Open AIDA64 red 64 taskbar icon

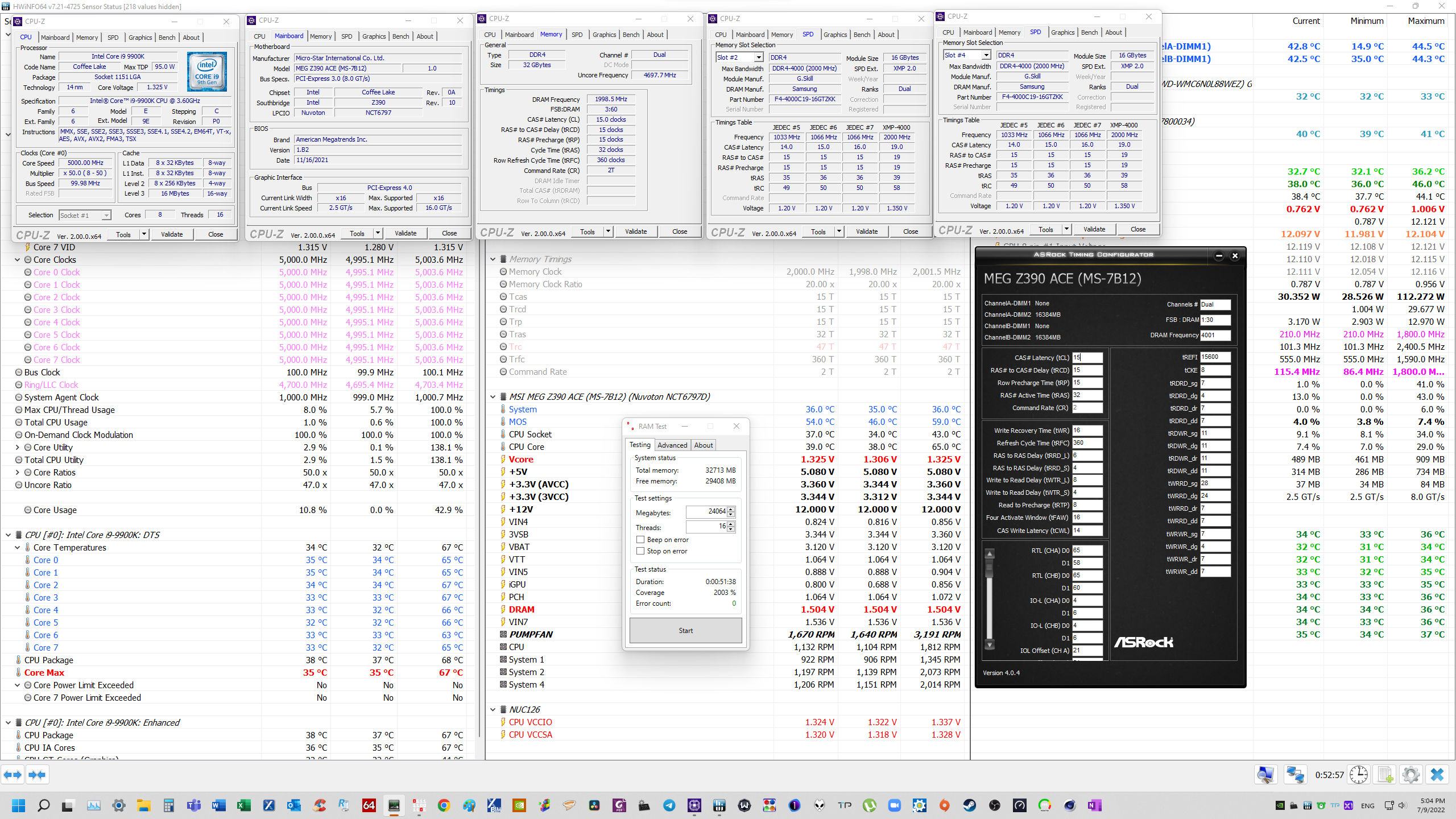(369, 805)
